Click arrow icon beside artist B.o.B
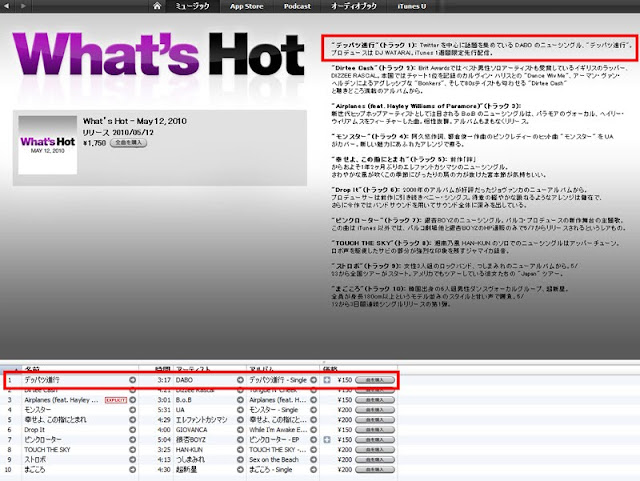 [240, 400]
